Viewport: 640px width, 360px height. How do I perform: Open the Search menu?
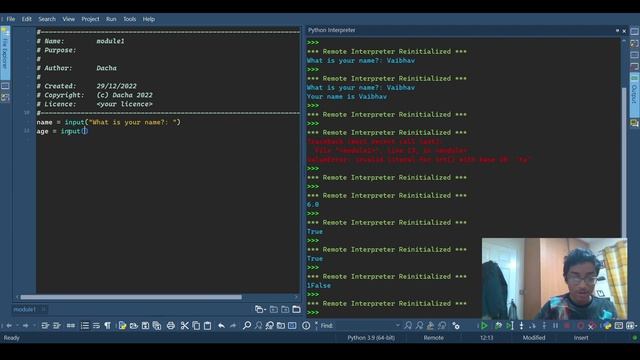47,19
